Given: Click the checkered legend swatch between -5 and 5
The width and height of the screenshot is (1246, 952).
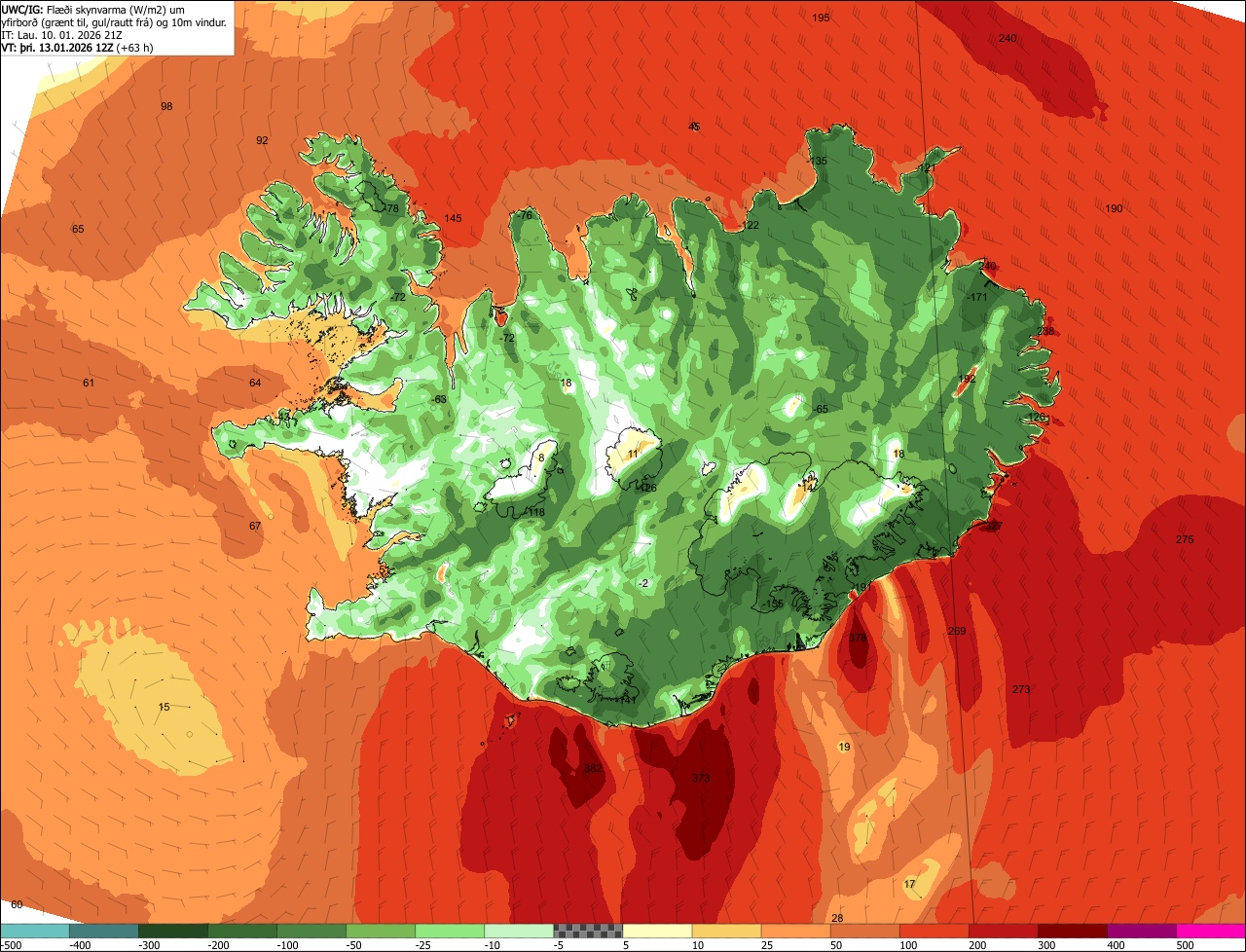Looking at the screenshot, I should 588,931.
